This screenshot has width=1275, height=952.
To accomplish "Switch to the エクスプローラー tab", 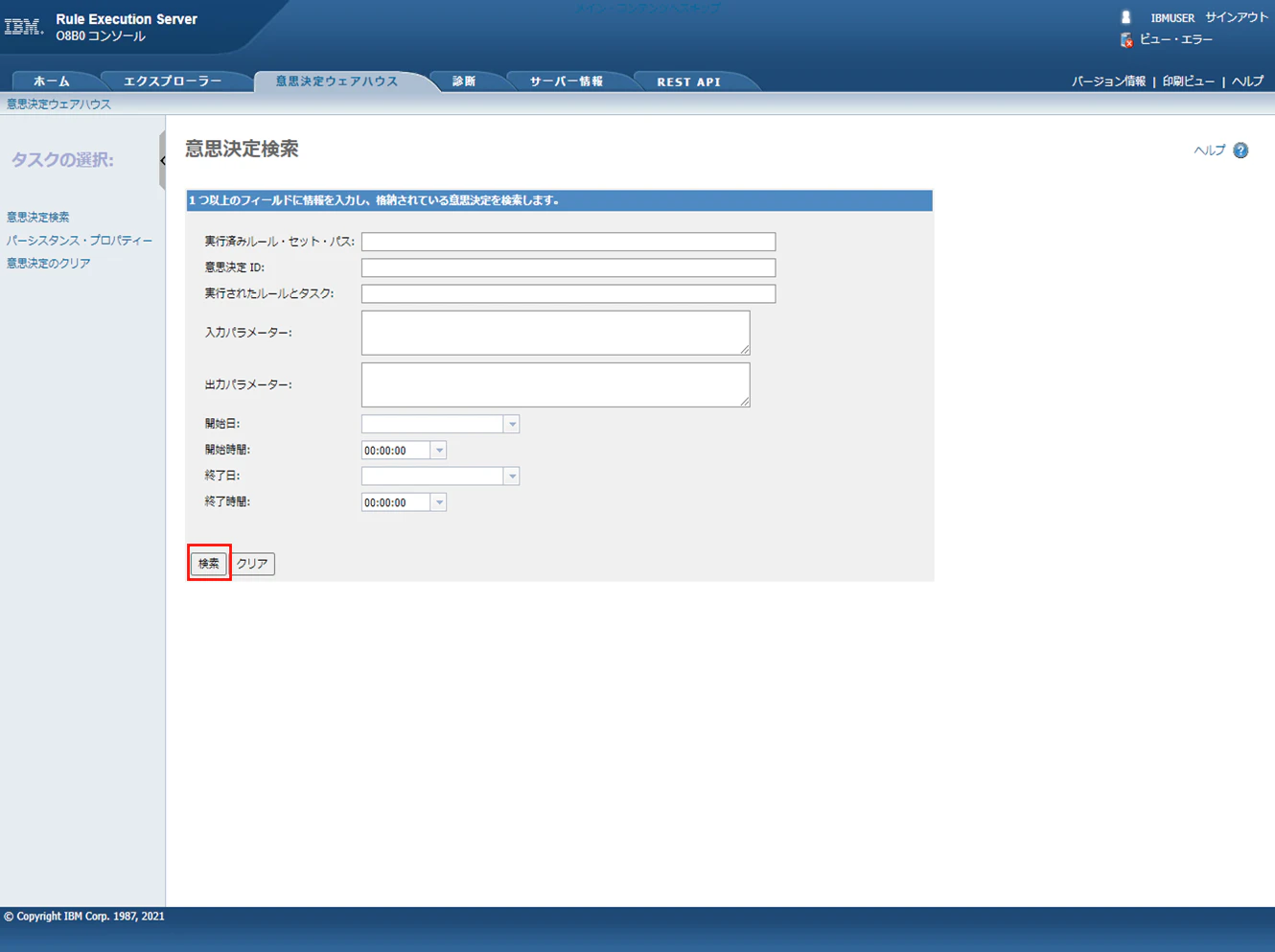I will [x=173, y=81].
